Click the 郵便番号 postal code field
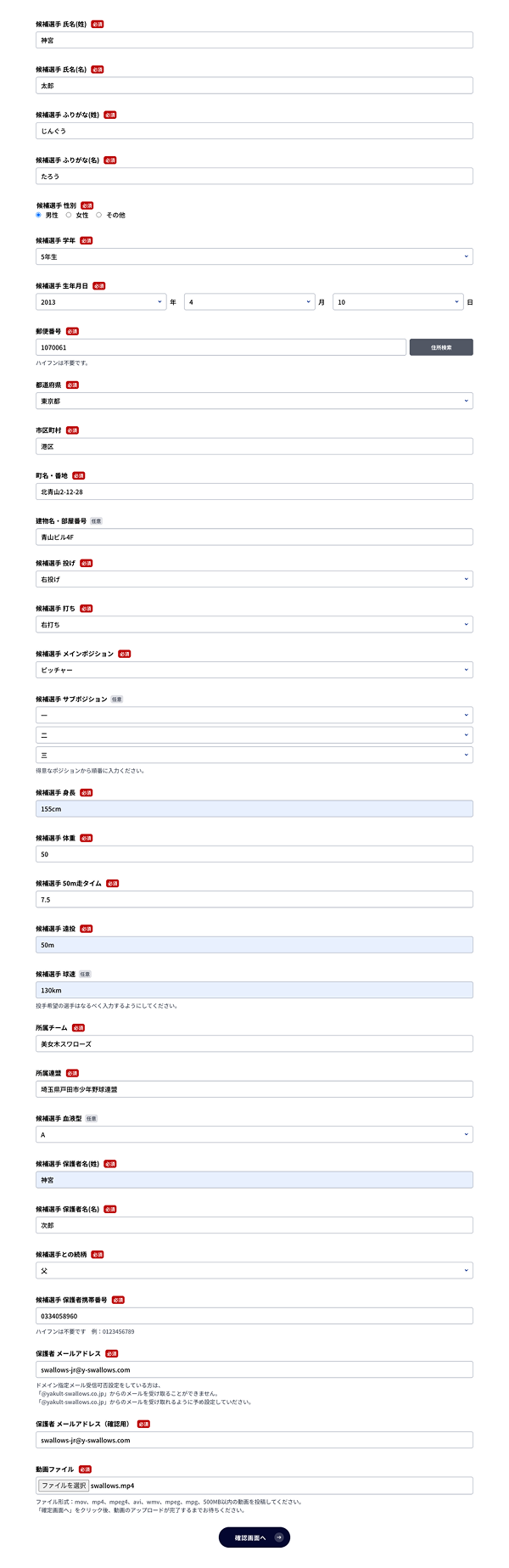 point(221,347)
